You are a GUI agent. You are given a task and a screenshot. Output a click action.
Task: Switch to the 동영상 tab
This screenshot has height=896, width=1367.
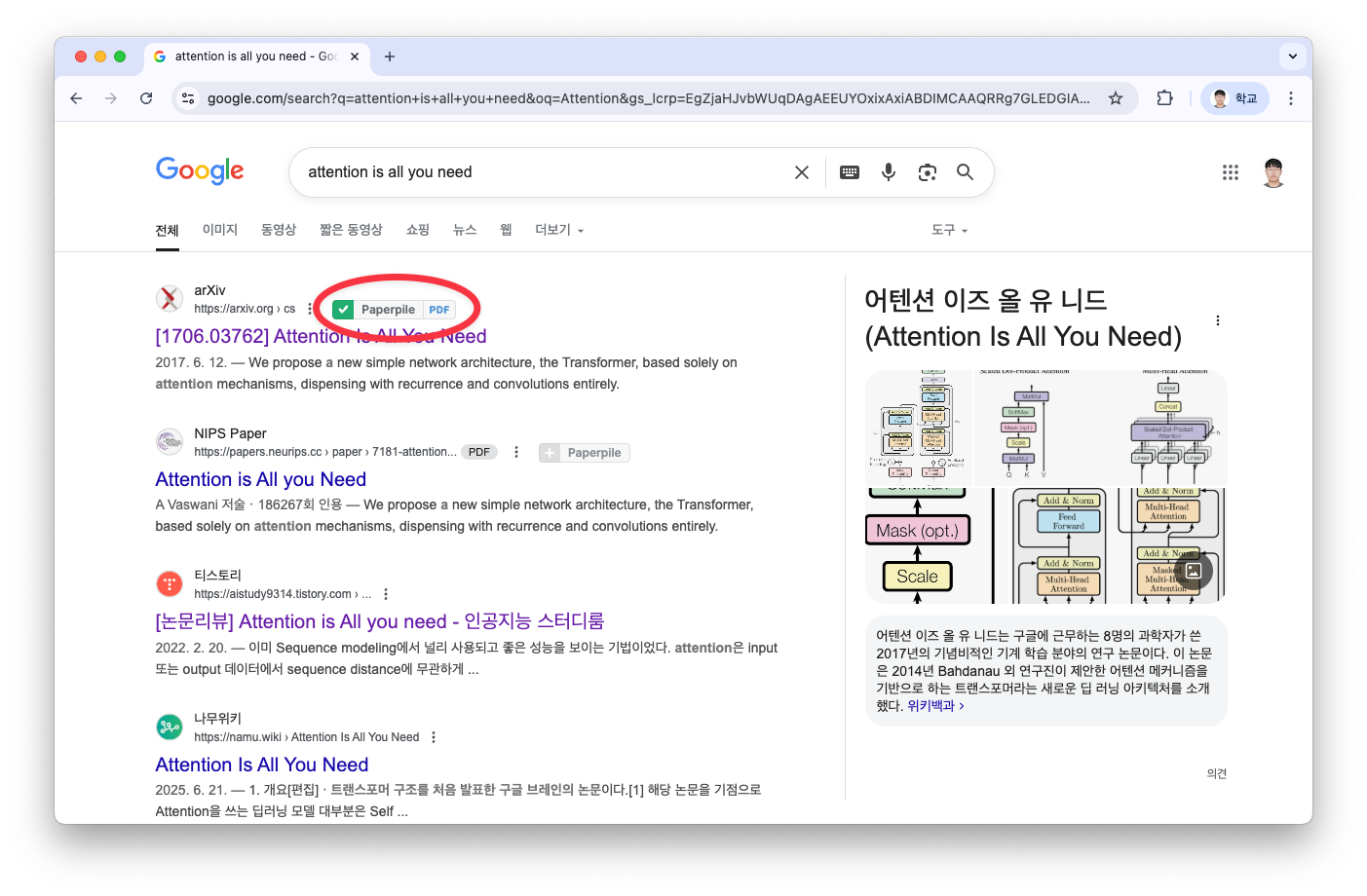279,230
